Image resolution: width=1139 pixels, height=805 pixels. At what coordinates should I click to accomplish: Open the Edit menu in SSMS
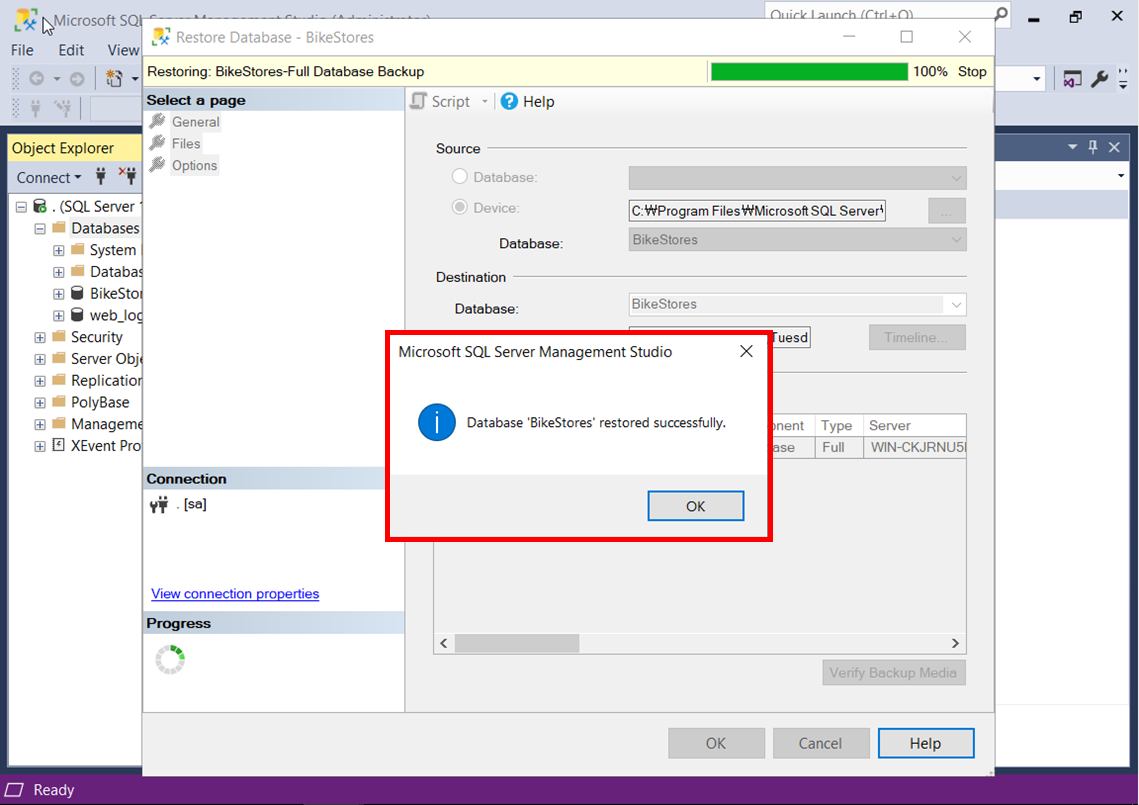(x=71, y=50)
